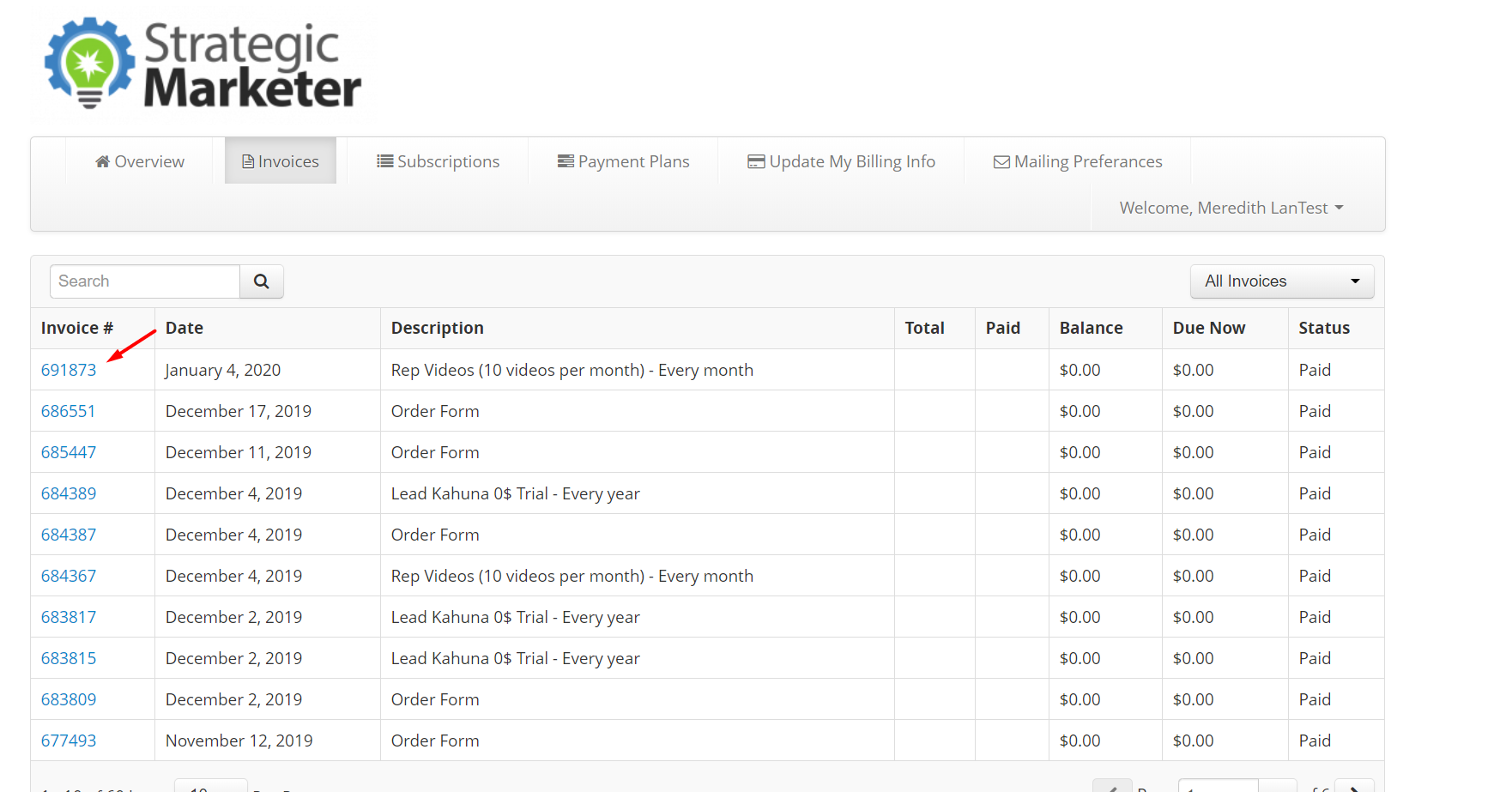Click the home icon beside Overview
1512x792 pixels.
pos(102,161)
